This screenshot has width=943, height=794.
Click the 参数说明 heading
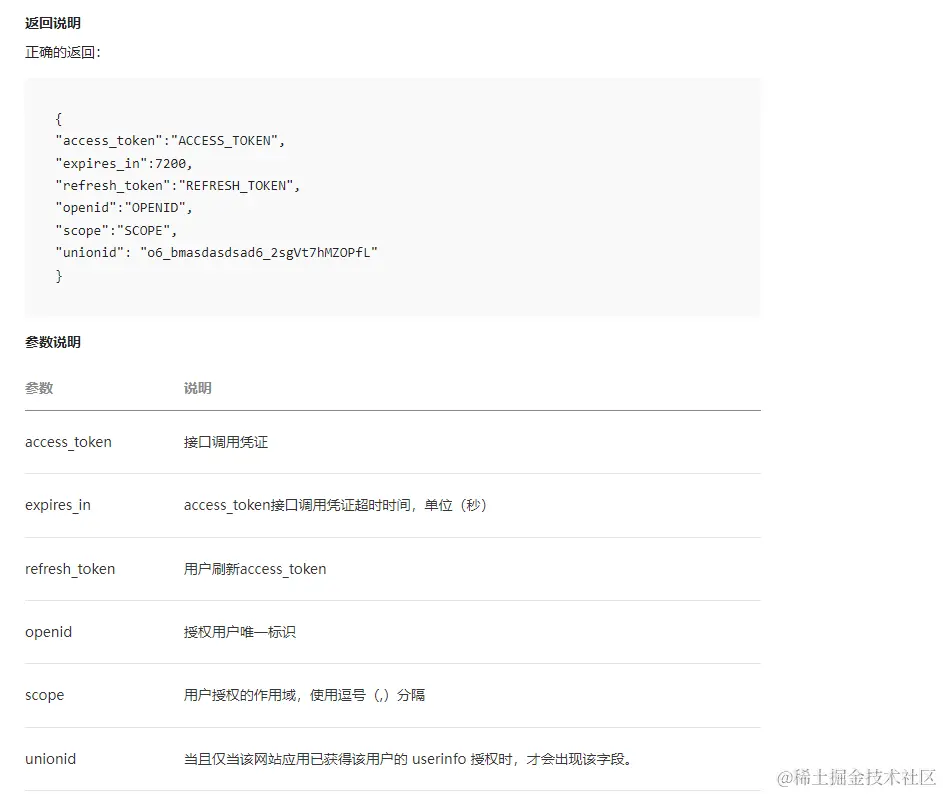[x=52, y=342]
